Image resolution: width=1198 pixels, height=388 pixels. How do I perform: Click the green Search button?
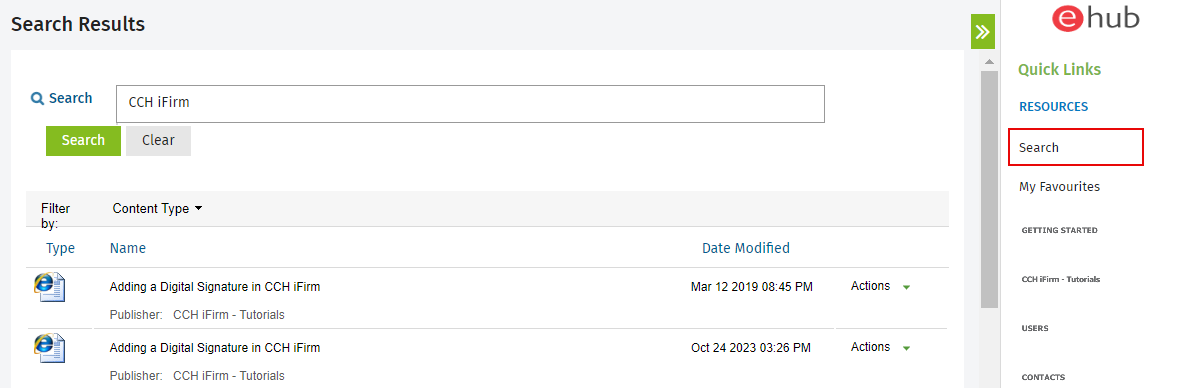tap(83, 141)
